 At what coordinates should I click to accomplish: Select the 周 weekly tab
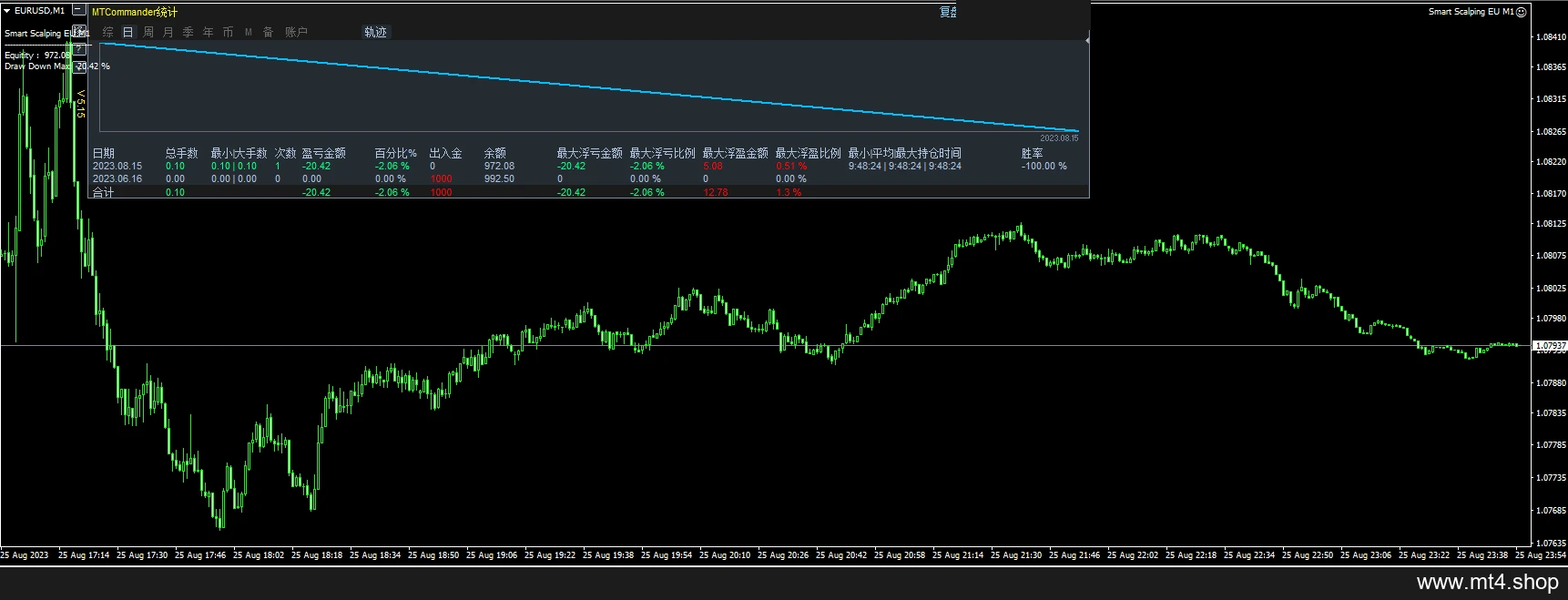point(148,32)
